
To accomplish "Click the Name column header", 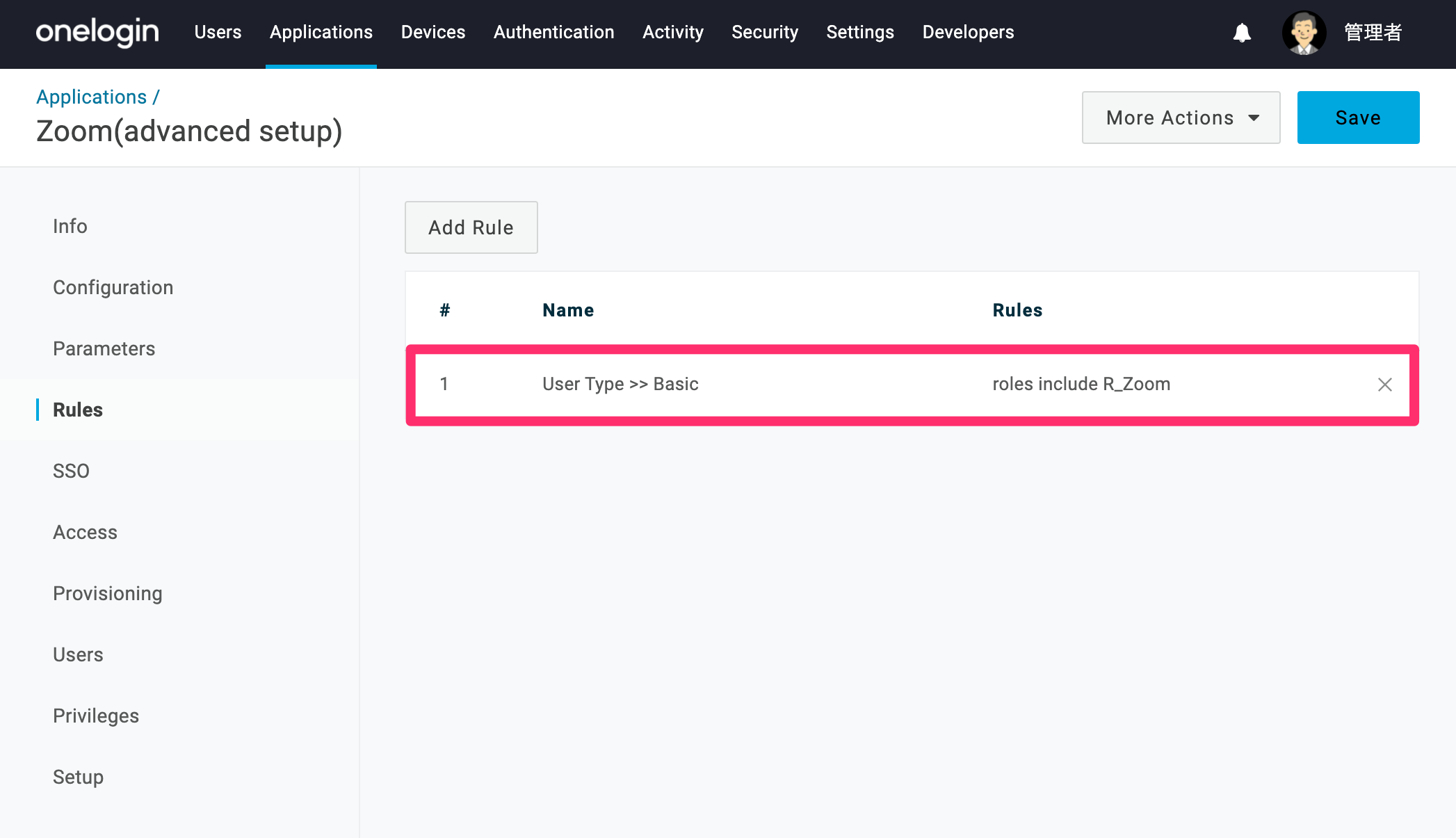I will click(568, 310).
